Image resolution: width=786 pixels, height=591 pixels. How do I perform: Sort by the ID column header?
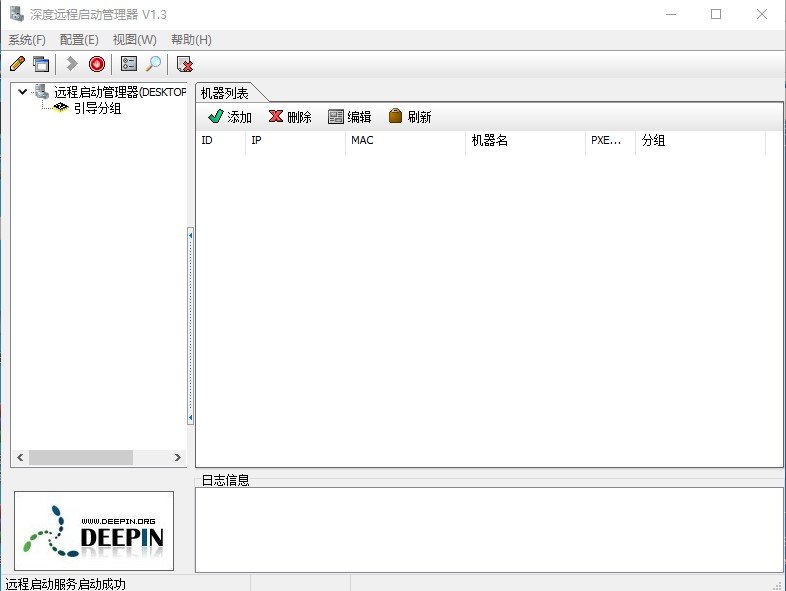pyautogui.click(x=221, y=140)
